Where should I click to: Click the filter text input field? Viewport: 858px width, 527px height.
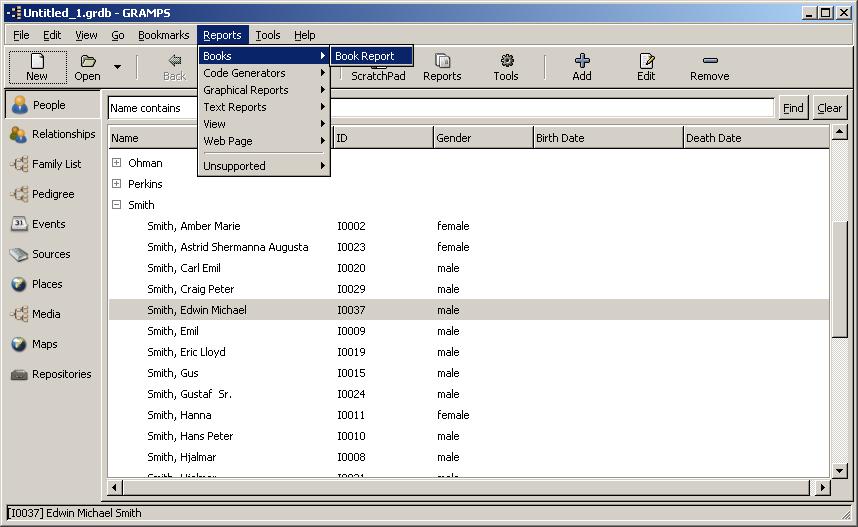tap(552, 108)
